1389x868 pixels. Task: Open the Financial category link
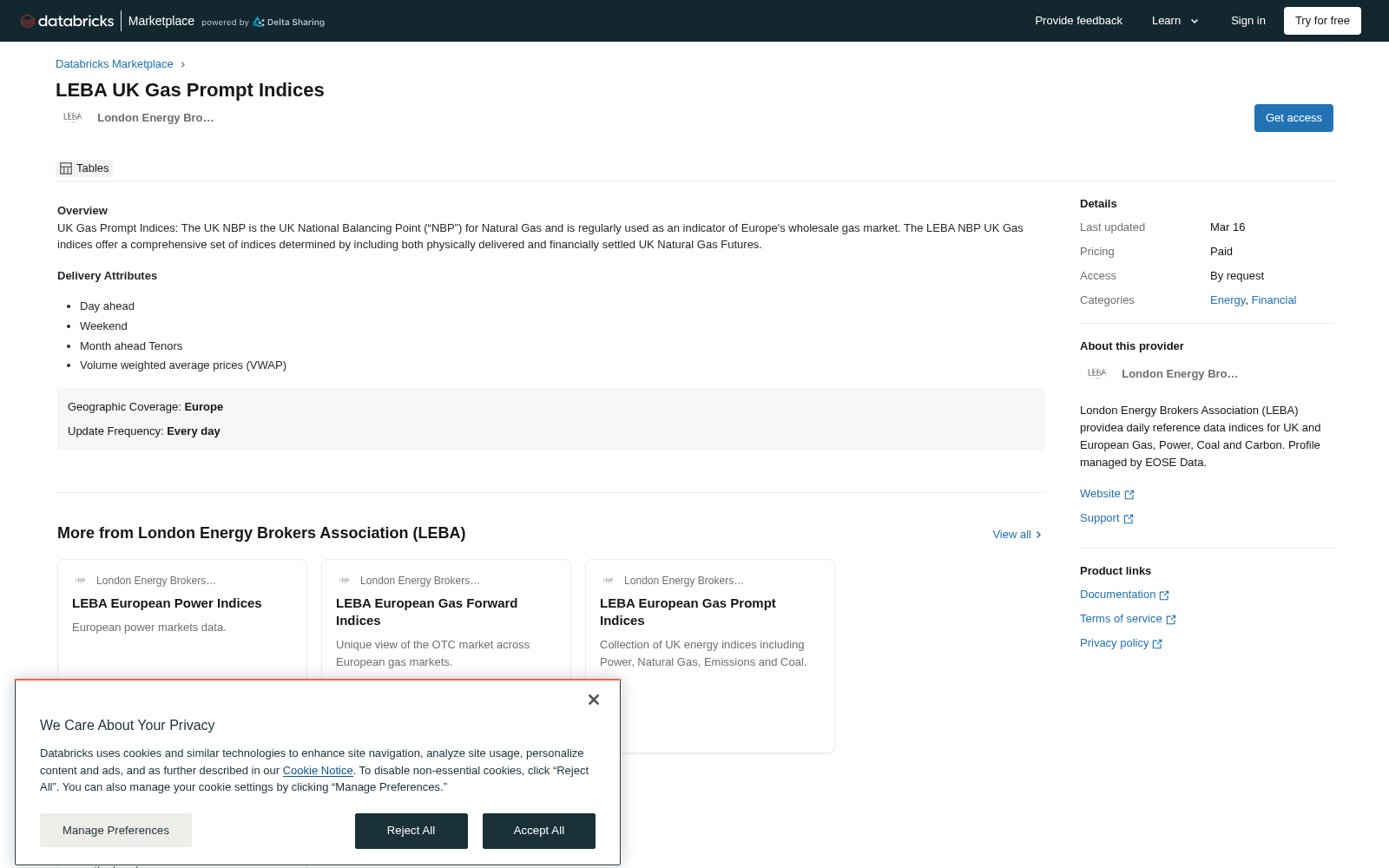1274,300
